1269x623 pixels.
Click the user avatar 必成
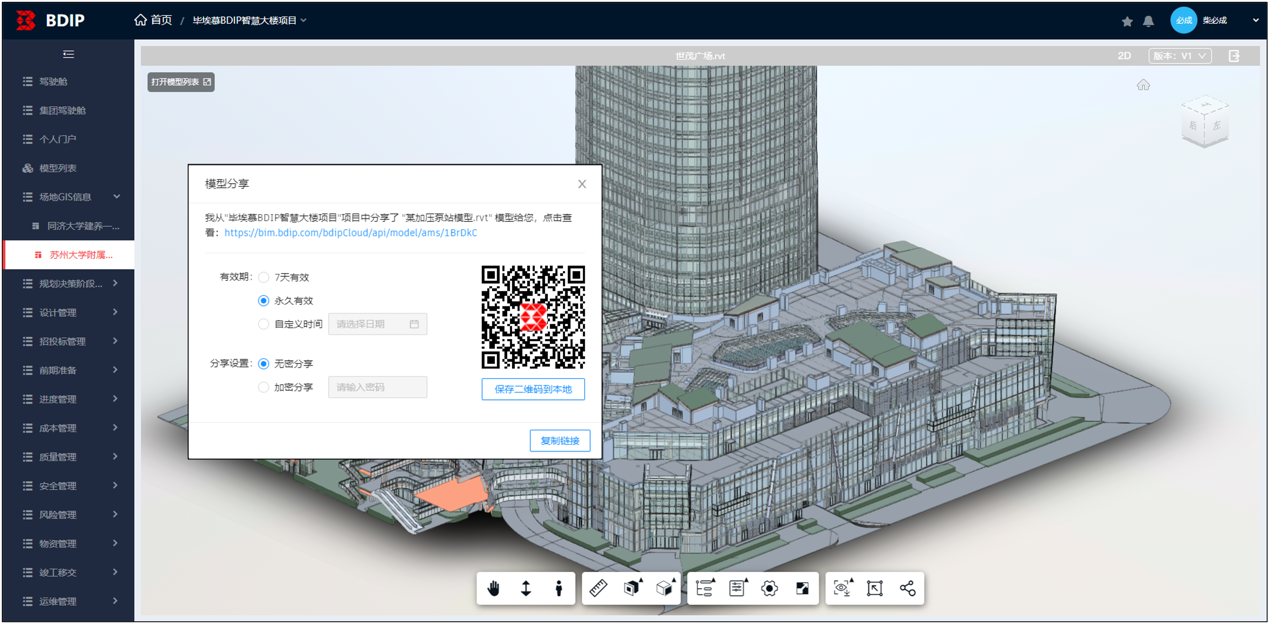[x=1184, y=20]
